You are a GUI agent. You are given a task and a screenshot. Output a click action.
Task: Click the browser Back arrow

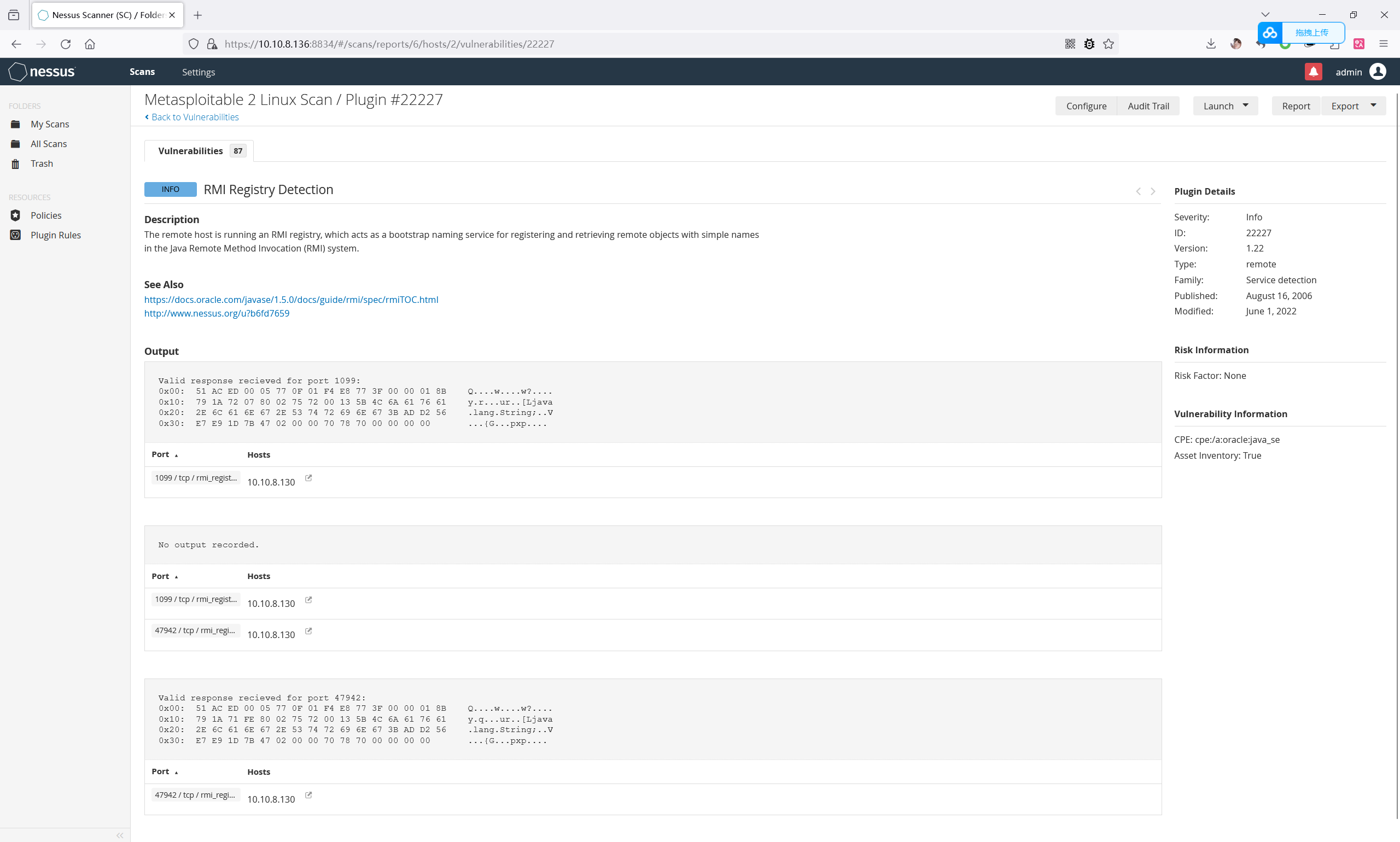pos(16,44)
